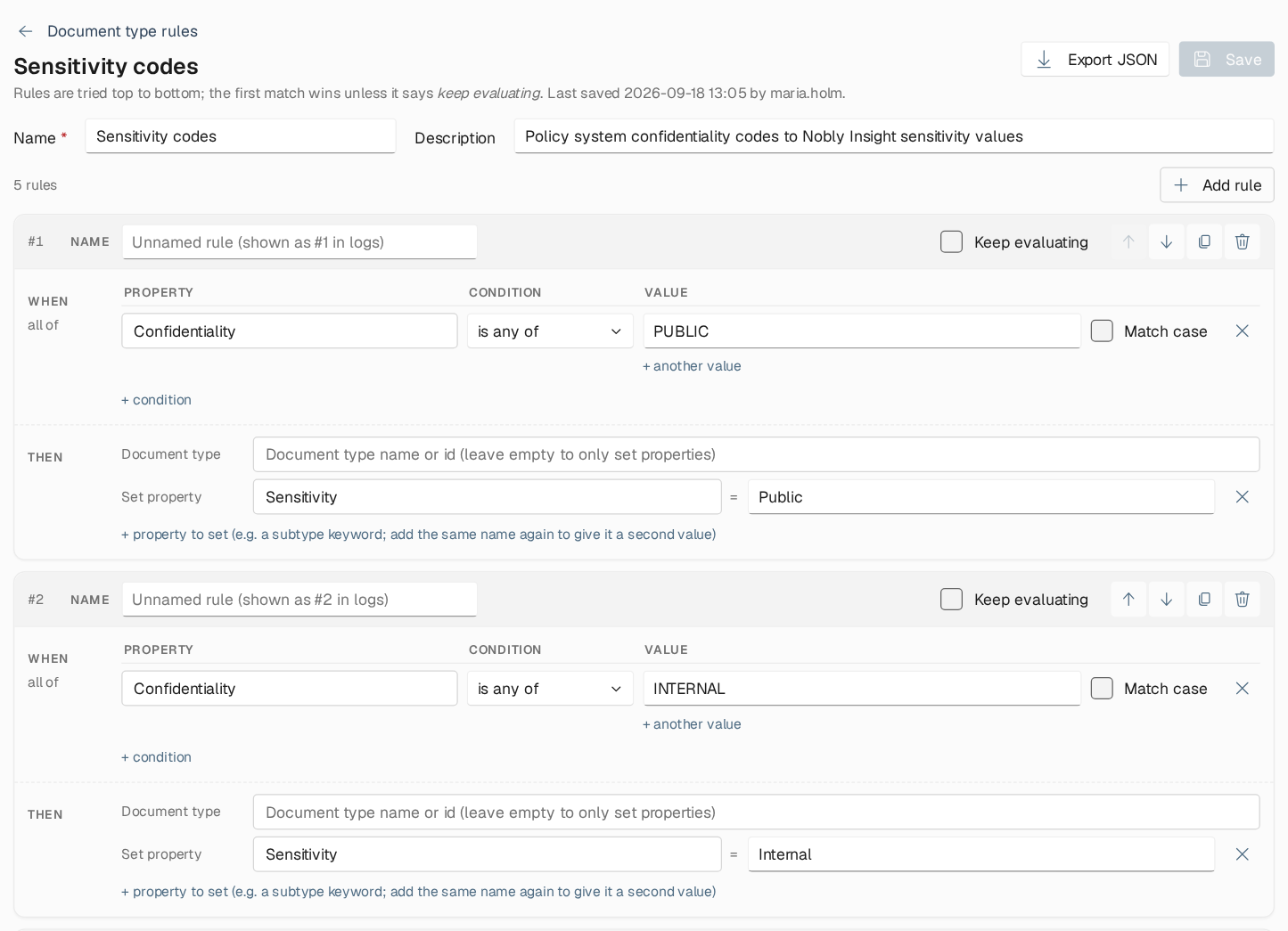Export rules as JSON
This screenshot has height=931, width=1288.
(1095, 60)
